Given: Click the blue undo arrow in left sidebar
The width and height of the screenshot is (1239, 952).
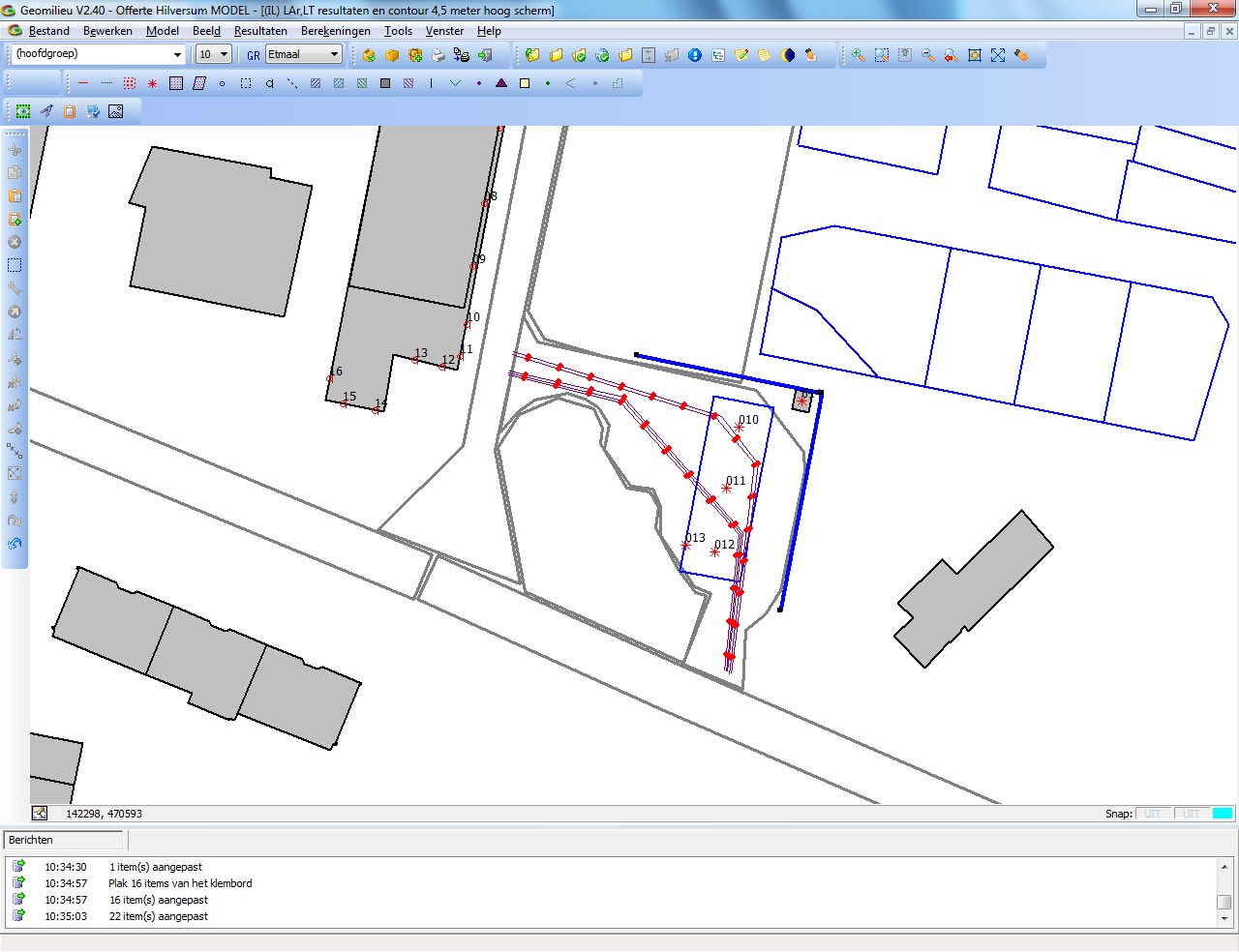Looking at the screenshot, I should [15, 544].
